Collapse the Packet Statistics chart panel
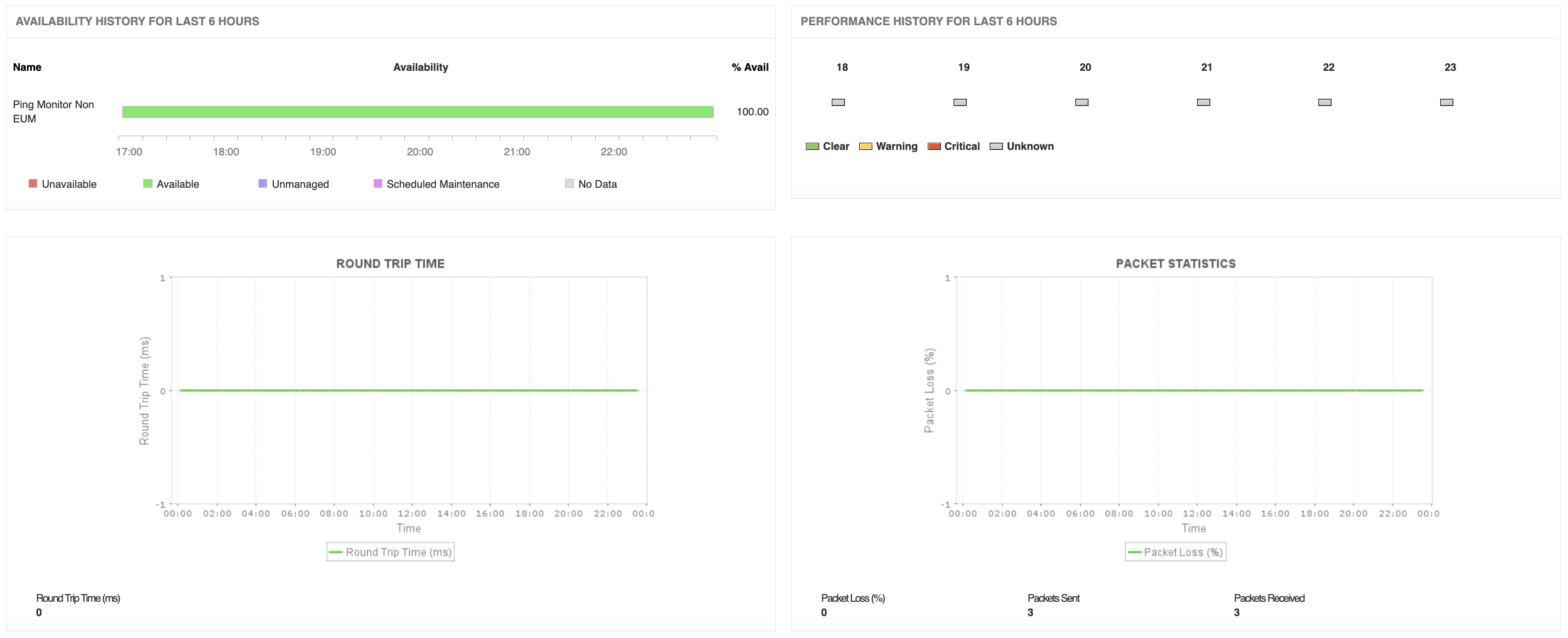The width and height of the screenshot is (1568, 638). click(1176, 263)
